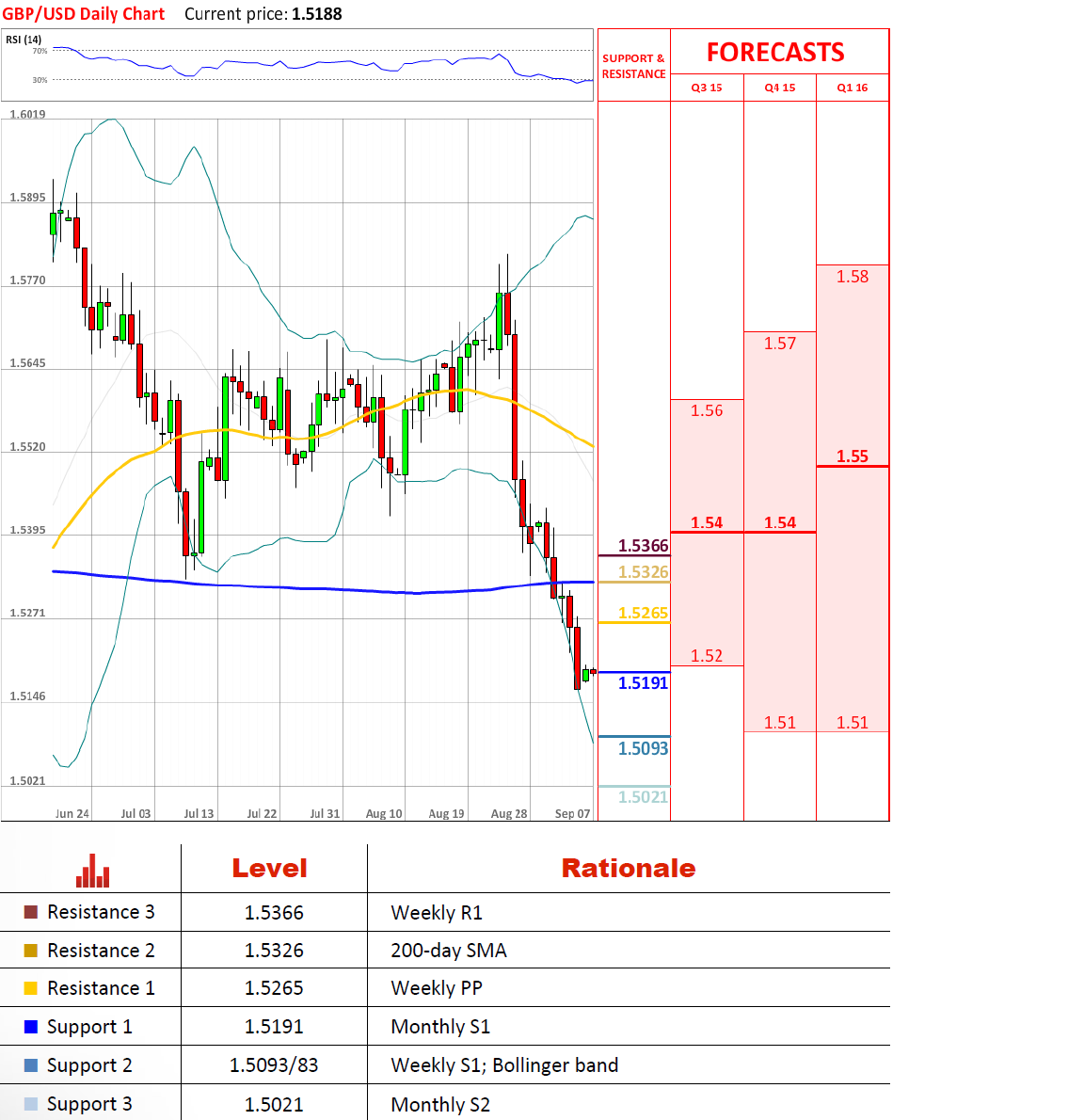Click the 1.5326 cell in Level column

pyautogui.click(x=274, y=951)
